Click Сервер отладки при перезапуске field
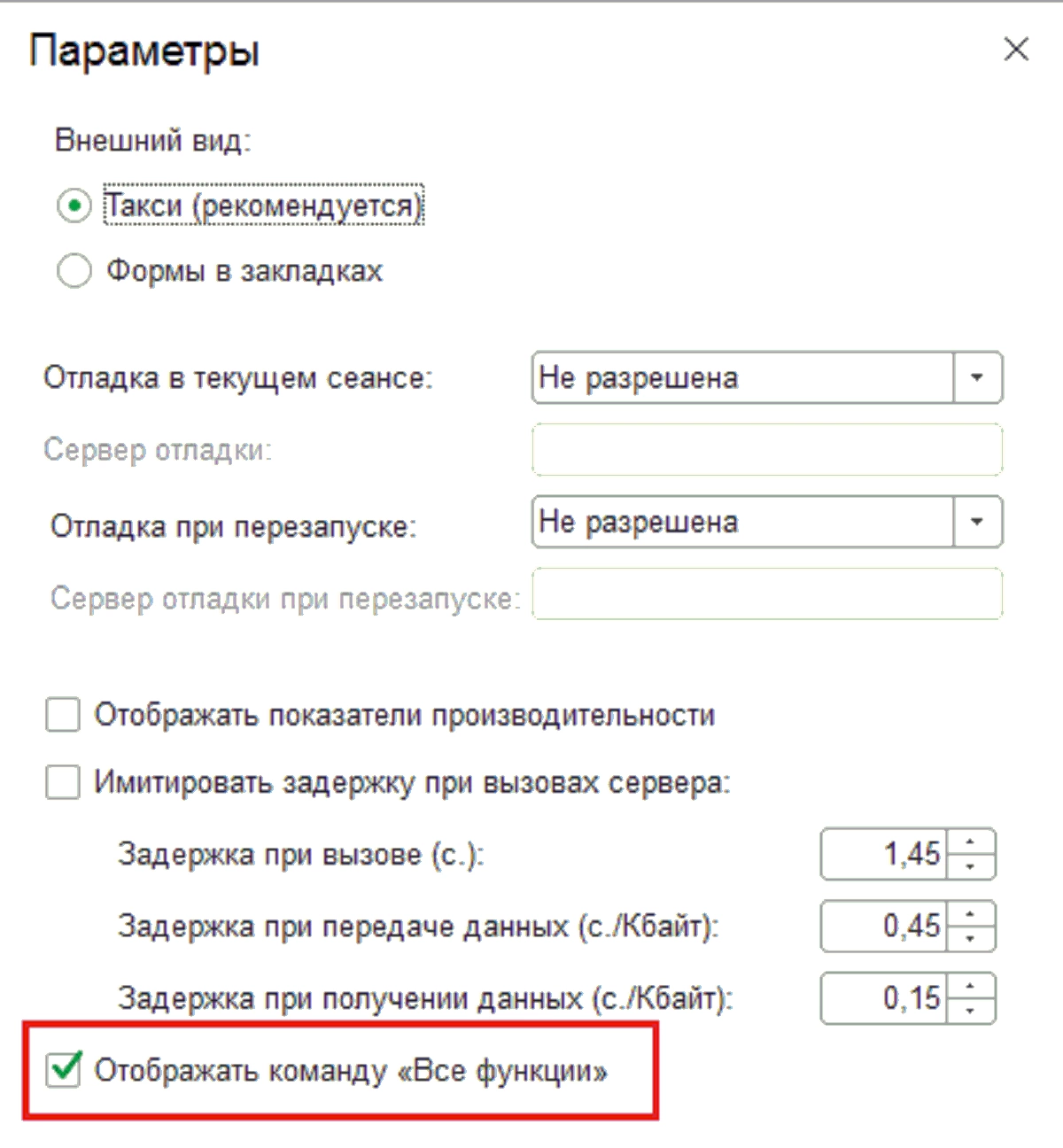1063x1148 pixels. (x=766, y=594)
